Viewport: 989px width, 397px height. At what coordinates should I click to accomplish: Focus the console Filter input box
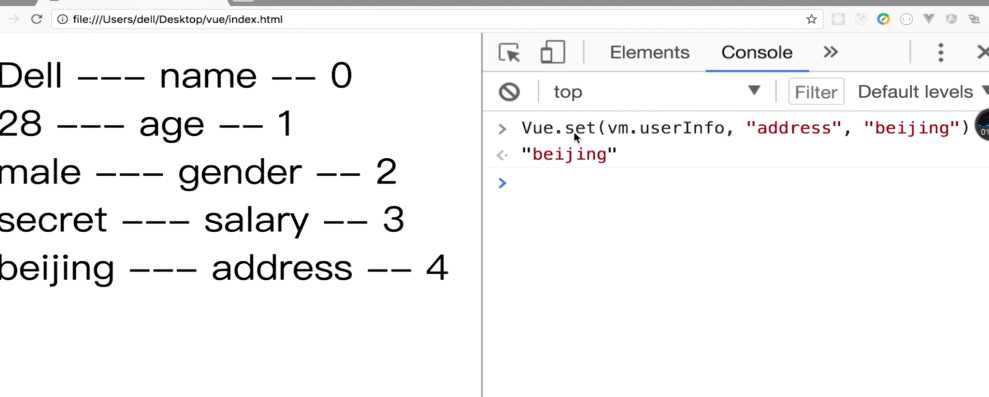coord(816,92)
